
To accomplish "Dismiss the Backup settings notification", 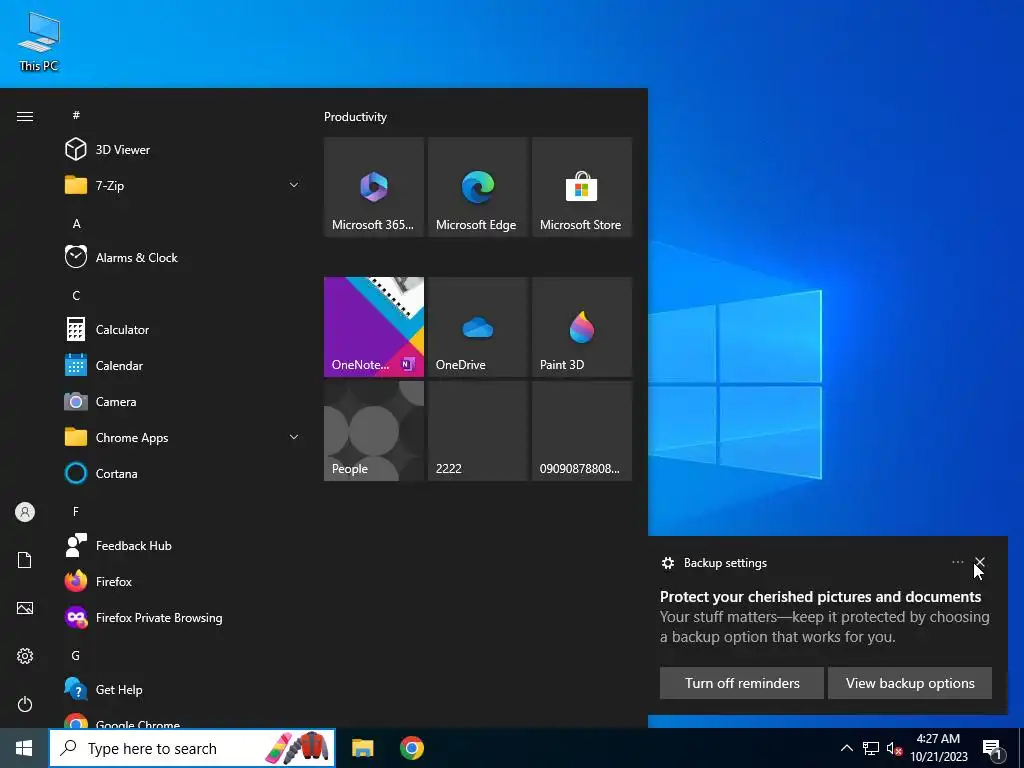I will coord(980,562).
